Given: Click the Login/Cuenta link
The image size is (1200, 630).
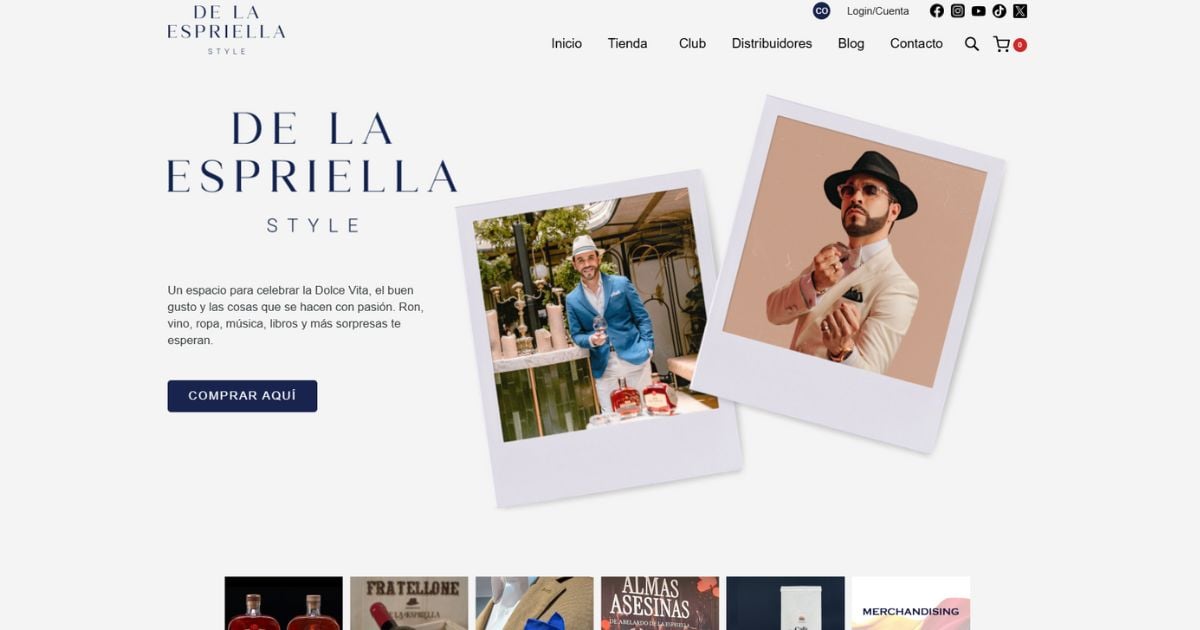Looking at the screenshot, I should pos(878,11).
